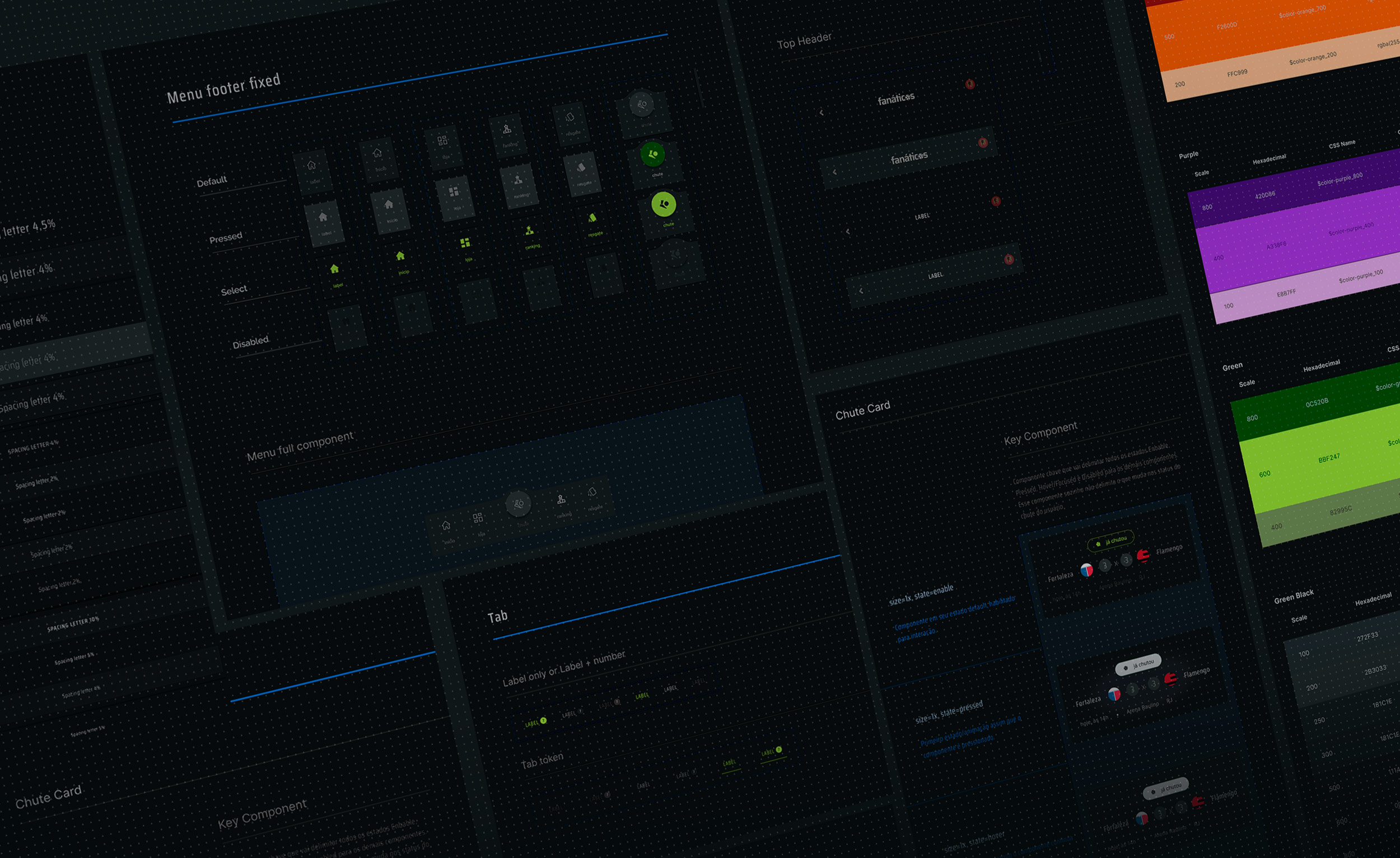Click back chevron of first fanáticos header

[822, 113]
